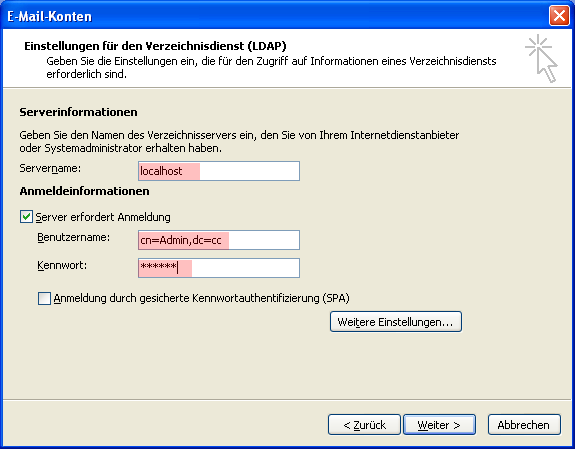Image resolution: width=575 pixels, height=449 pixels.
Task: Click the Anmeldeinformationen section heading
Action: point(84,191)
